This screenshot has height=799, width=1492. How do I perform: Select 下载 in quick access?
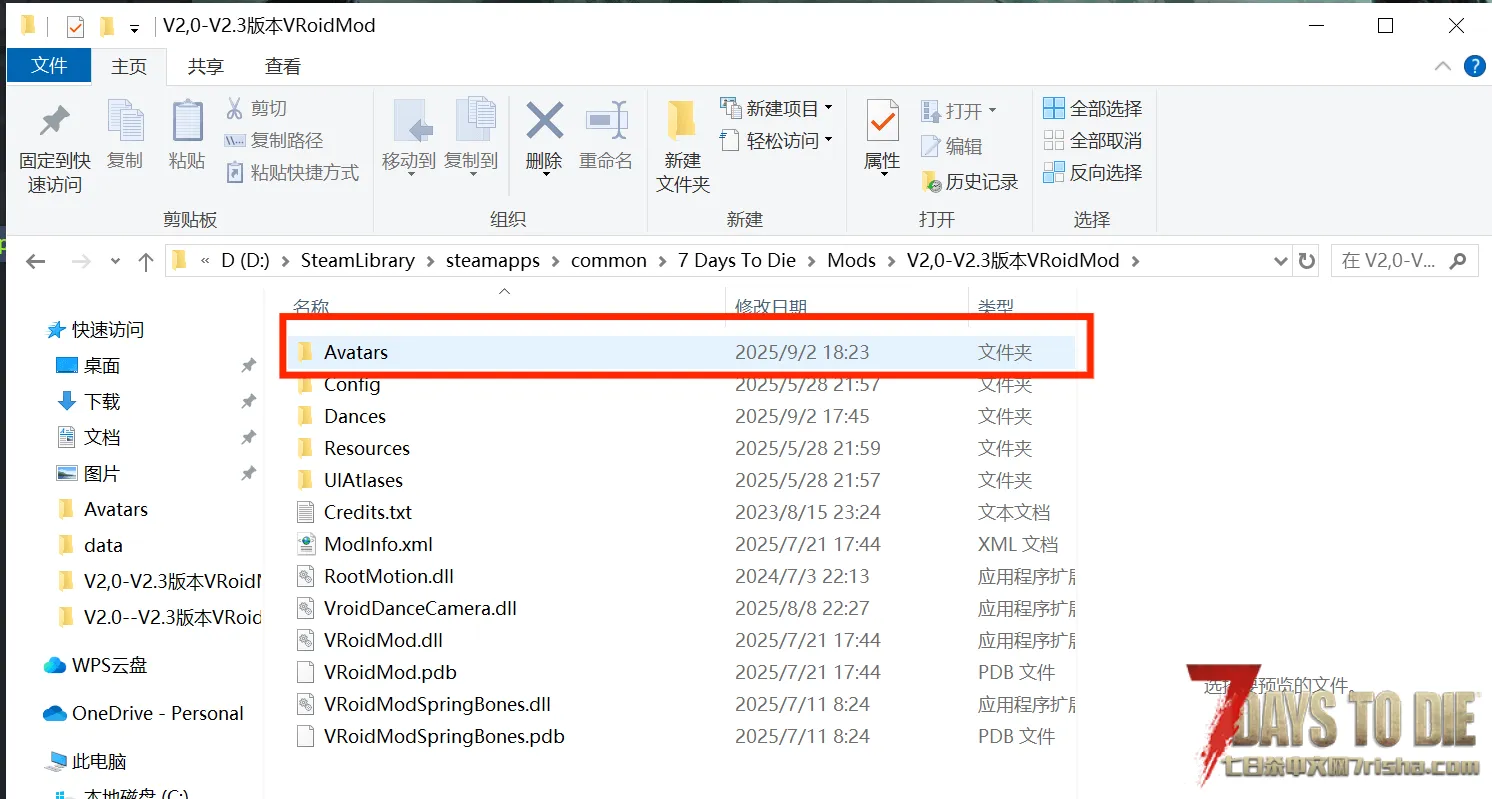coord(101,402)
